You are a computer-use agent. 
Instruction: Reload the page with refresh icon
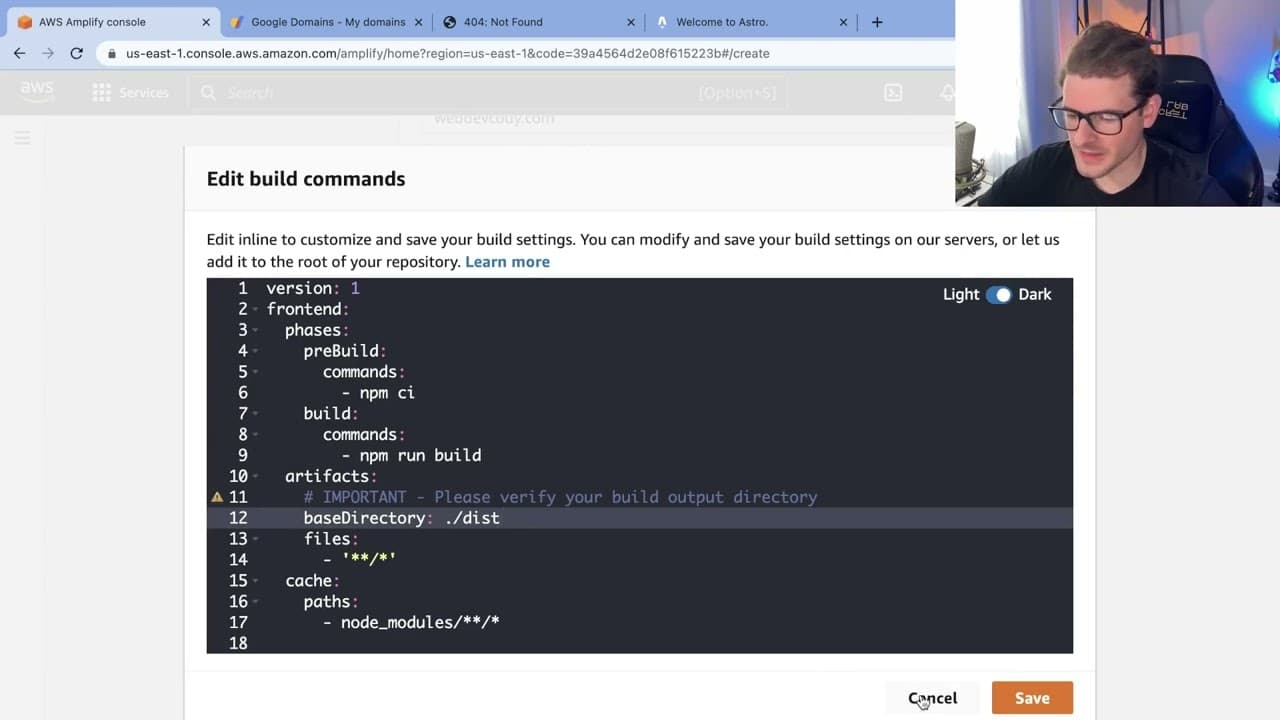(76, 53)
